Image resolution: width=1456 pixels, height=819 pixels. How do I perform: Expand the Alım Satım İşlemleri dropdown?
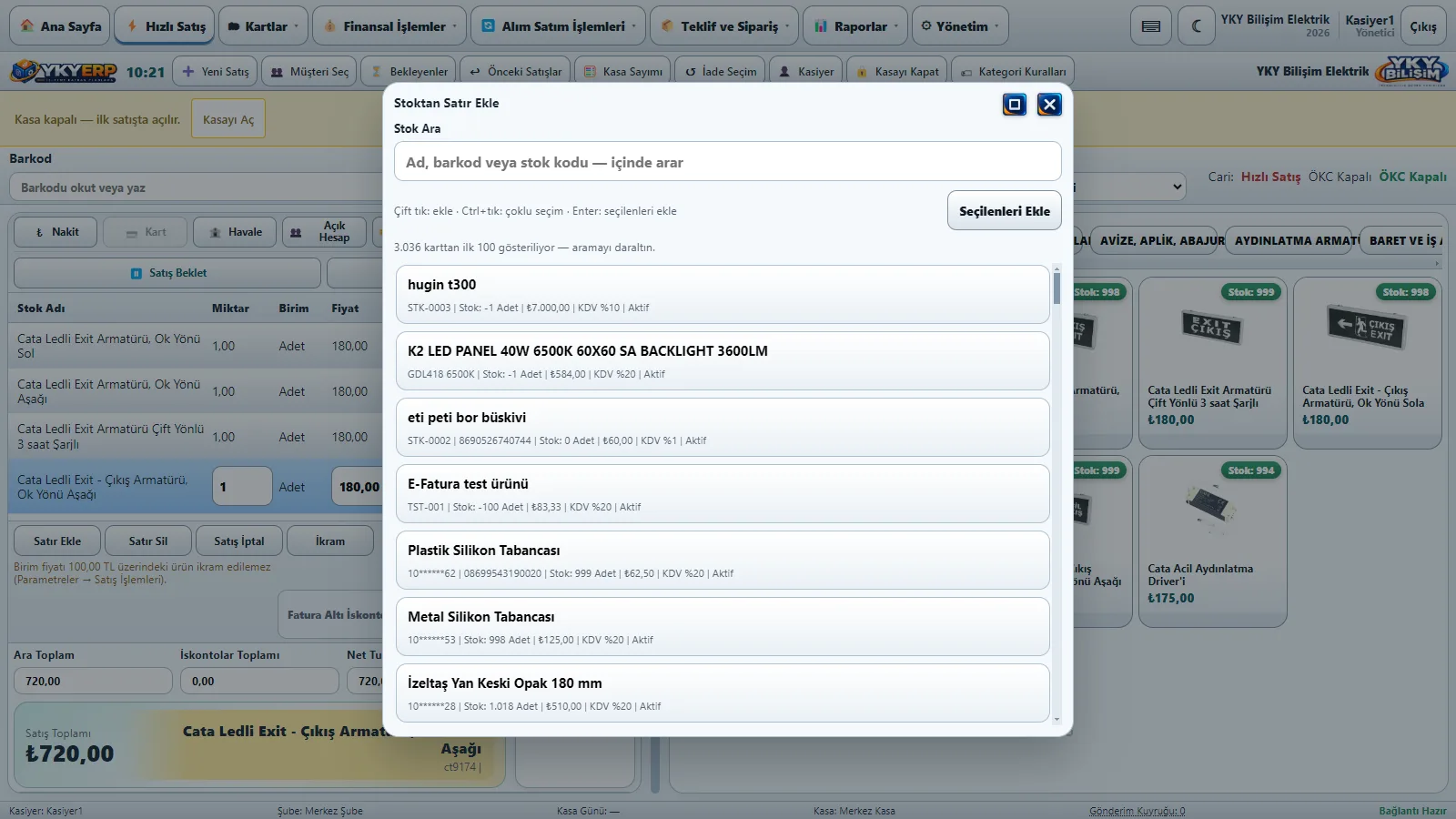point(559,26)
